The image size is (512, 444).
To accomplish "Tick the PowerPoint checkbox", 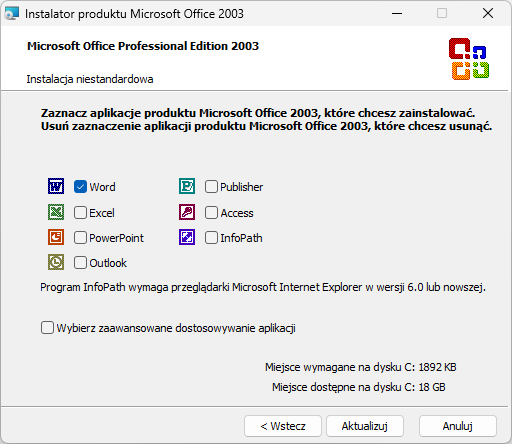I will (x=80, y=238).
